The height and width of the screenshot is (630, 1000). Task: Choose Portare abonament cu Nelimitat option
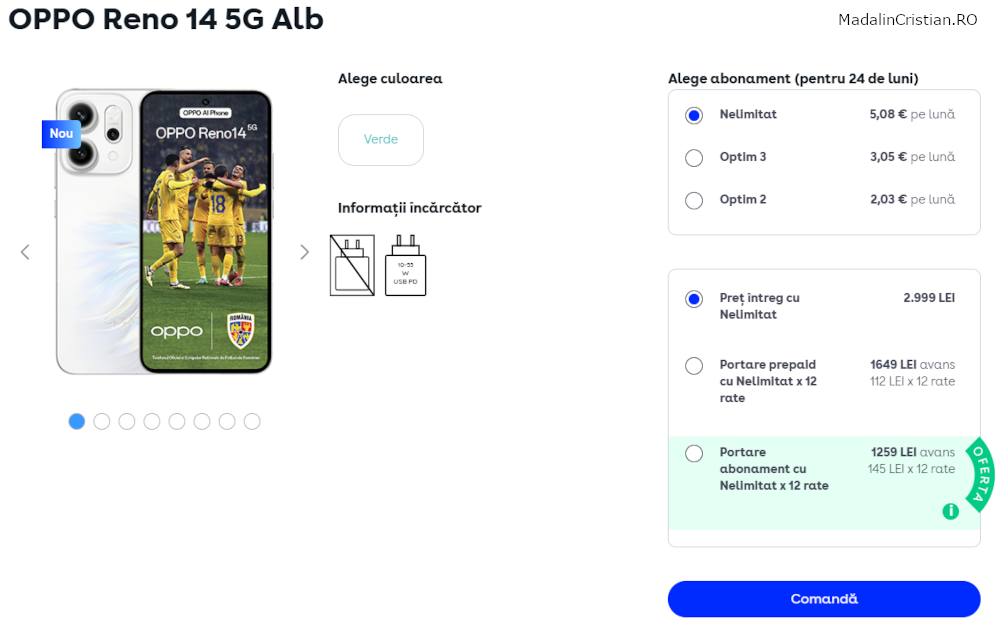pyautogui.click(x=694, y=453)
